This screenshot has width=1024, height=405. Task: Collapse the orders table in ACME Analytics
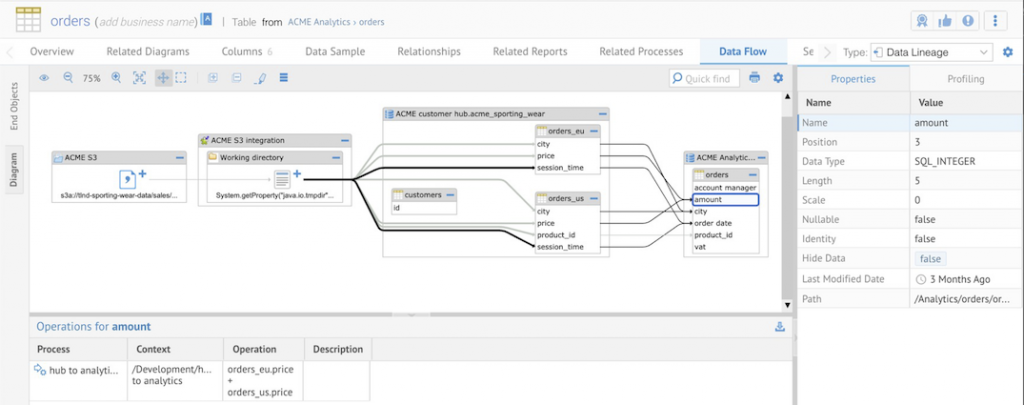(x=752, y=174)
